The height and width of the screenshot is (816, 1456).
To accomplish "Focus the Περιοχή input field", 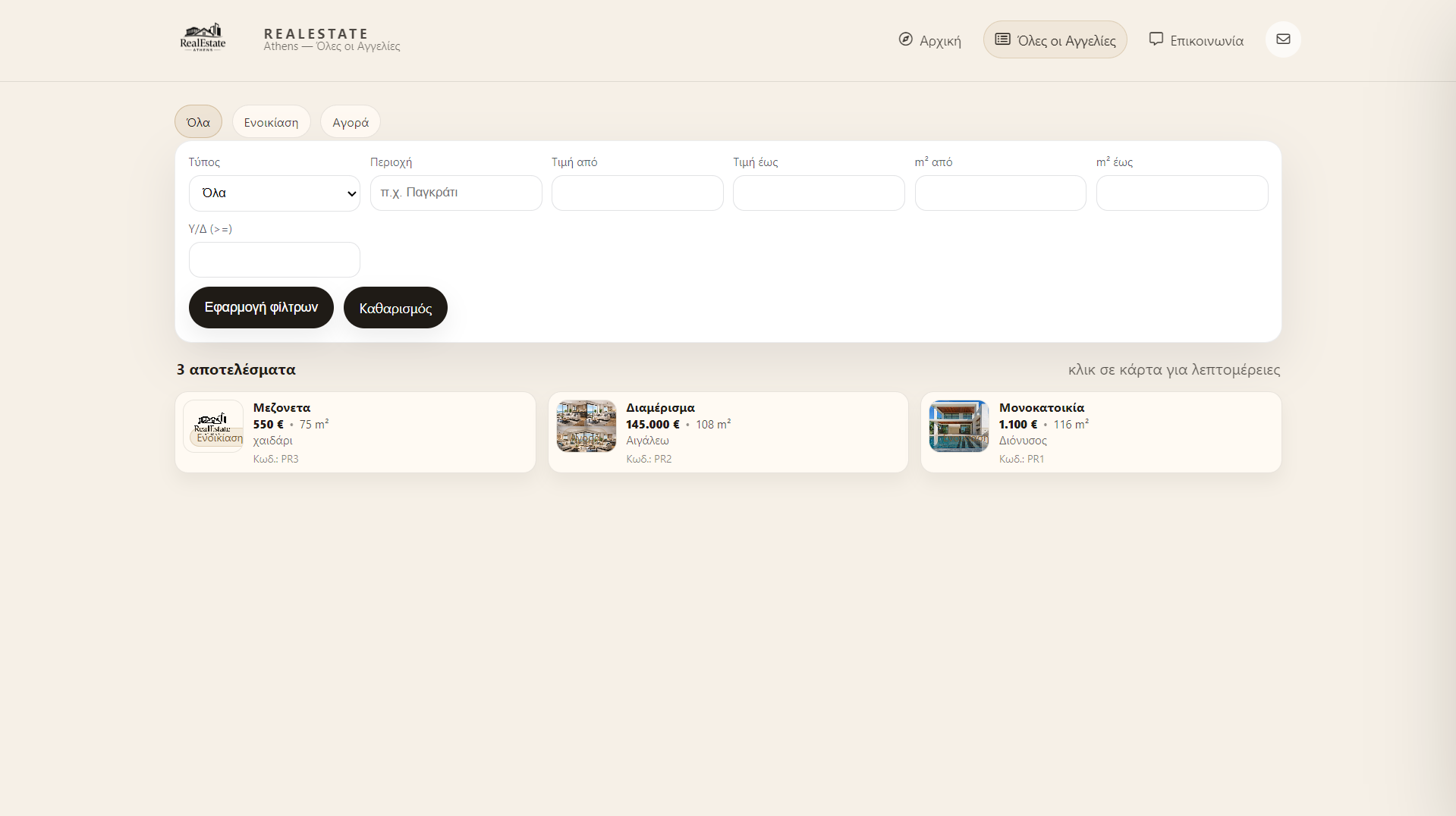I will tap(456, 193).
